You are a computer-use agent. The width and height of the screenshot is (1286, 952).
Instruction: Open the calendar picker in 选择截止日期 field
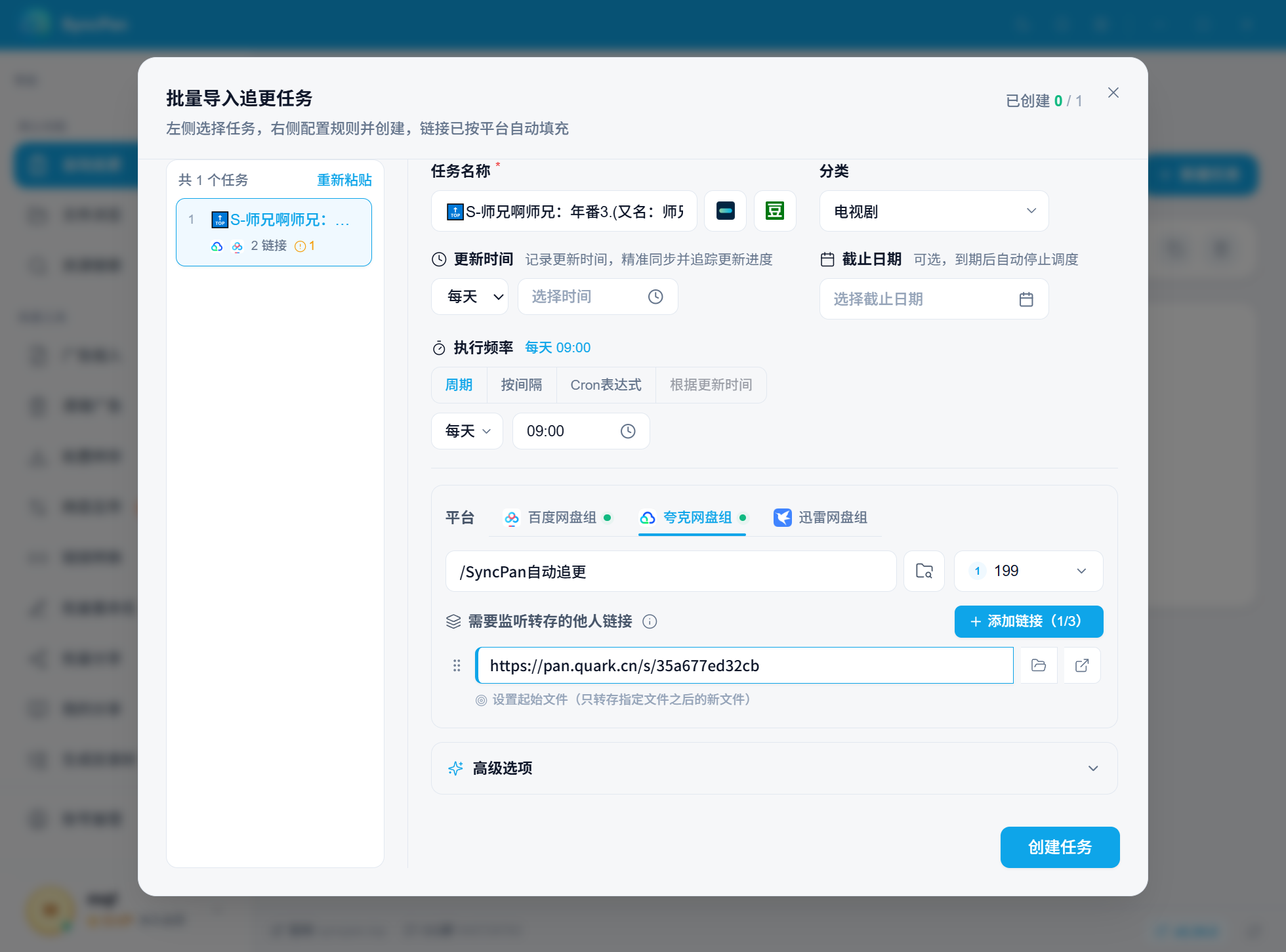click(x=1026, y=299)
